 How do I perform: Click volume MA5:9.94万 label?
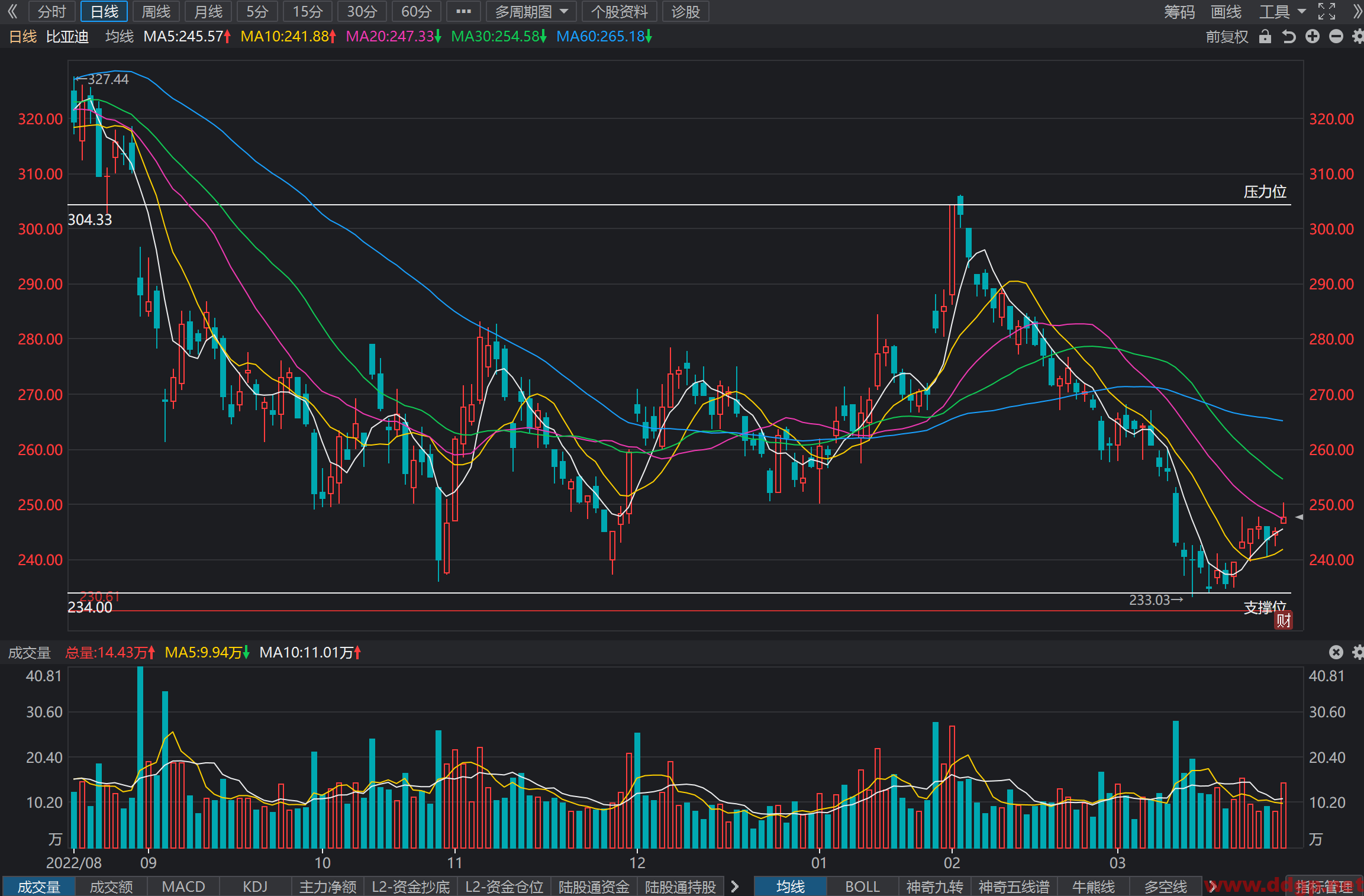tap(207, 653)
